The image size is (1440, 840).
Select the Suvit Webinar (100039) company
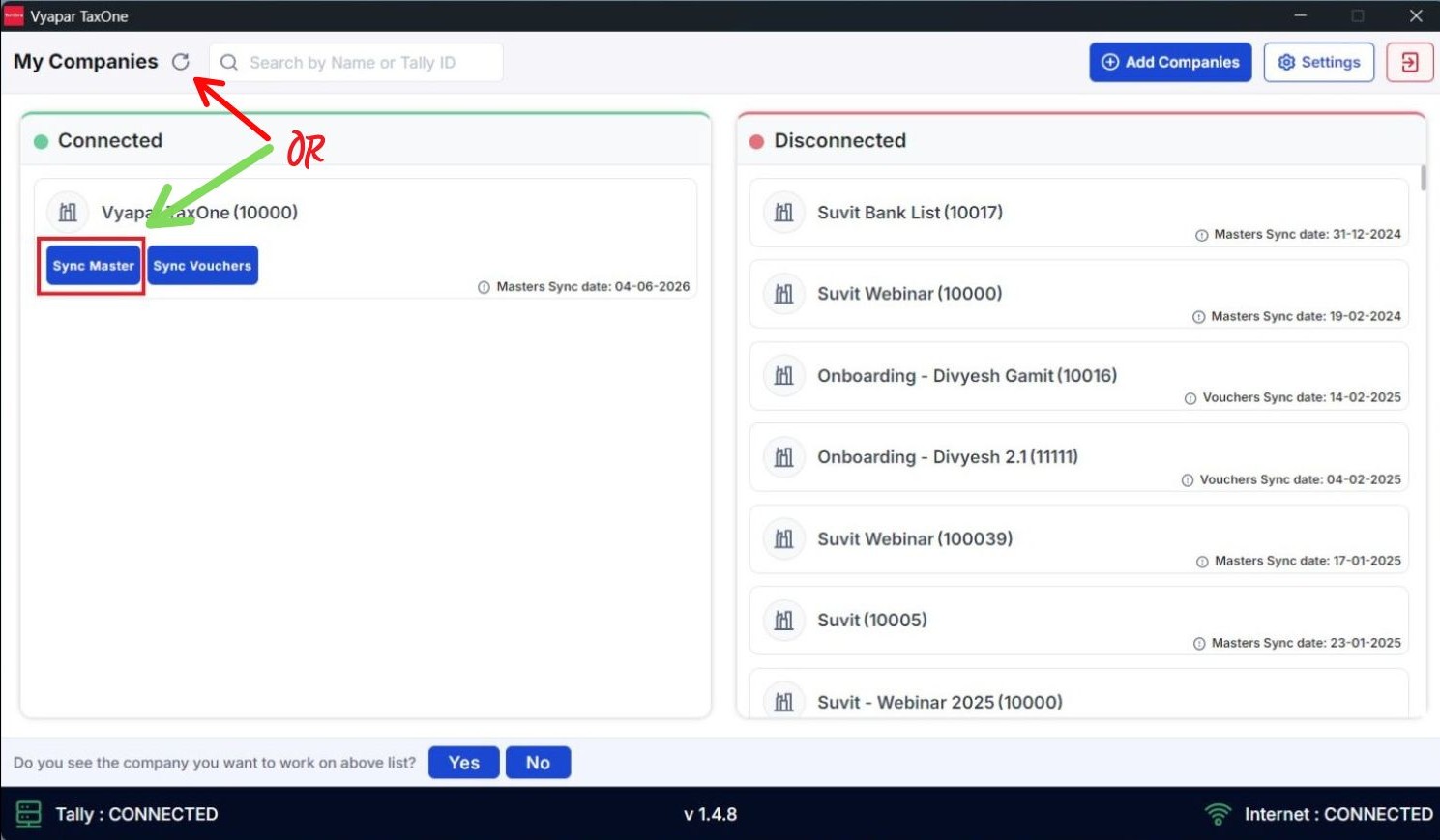point(1078,539)
